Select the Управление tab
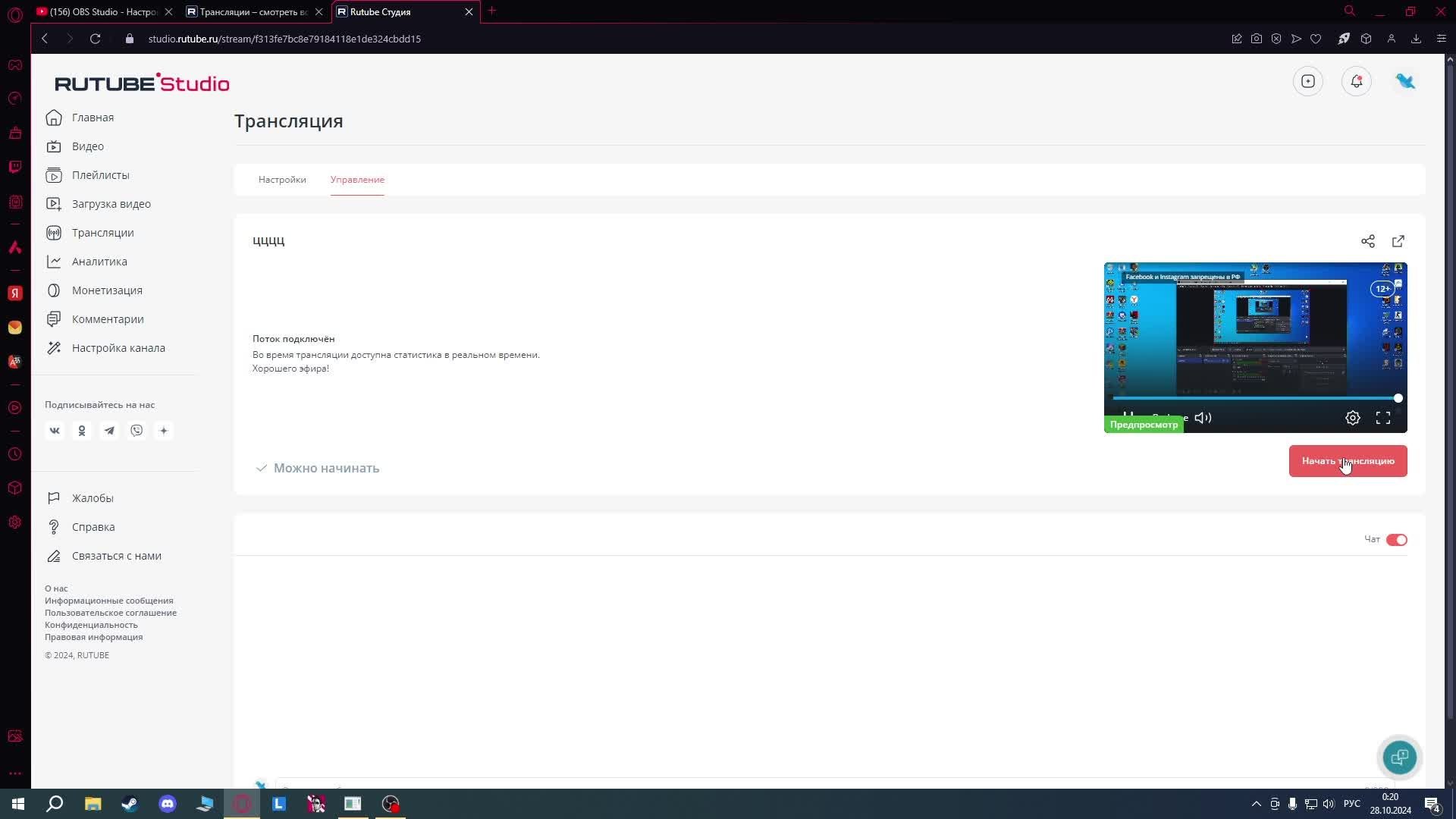The height and width of the screenshot is (819, 1456). coord(357,180)
